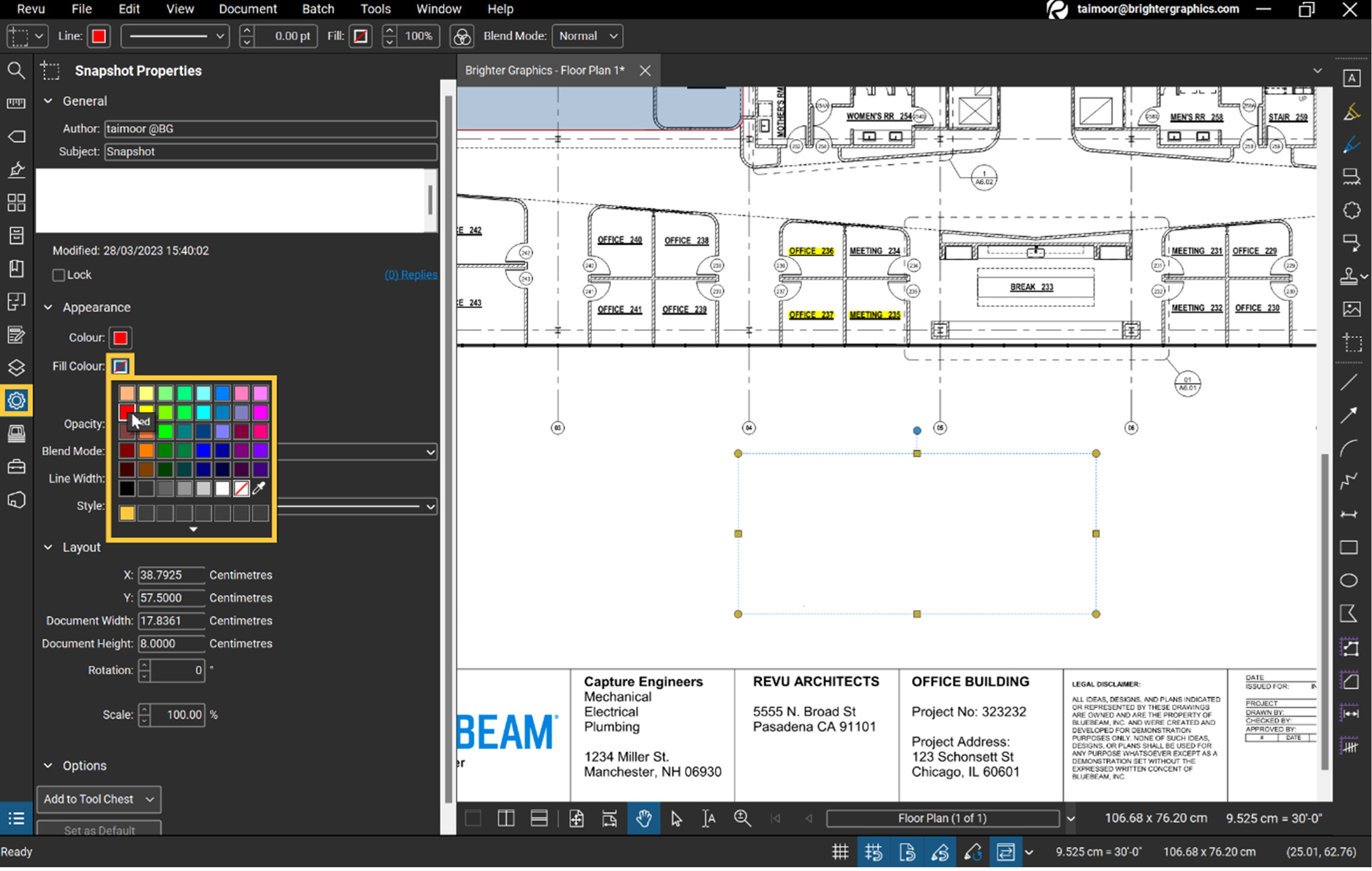Select the highlighted Properties gear icon
The height and width of the screenshot is (871, 1372).
(x=16, y=401)
